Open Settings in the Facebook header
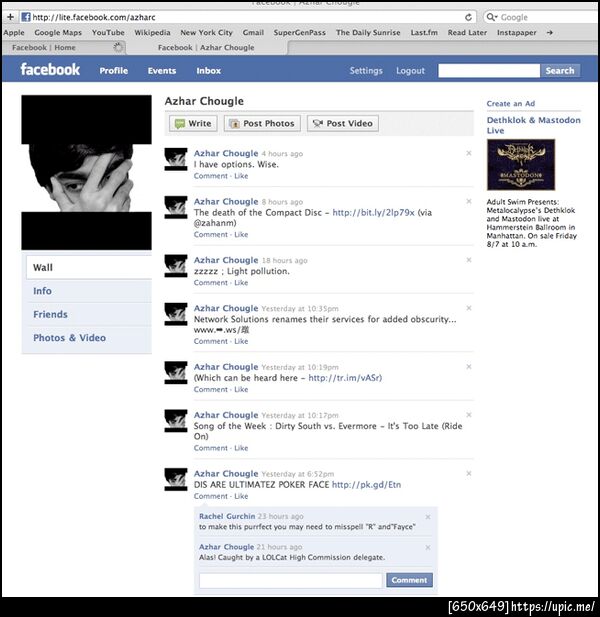 [366, 70]
